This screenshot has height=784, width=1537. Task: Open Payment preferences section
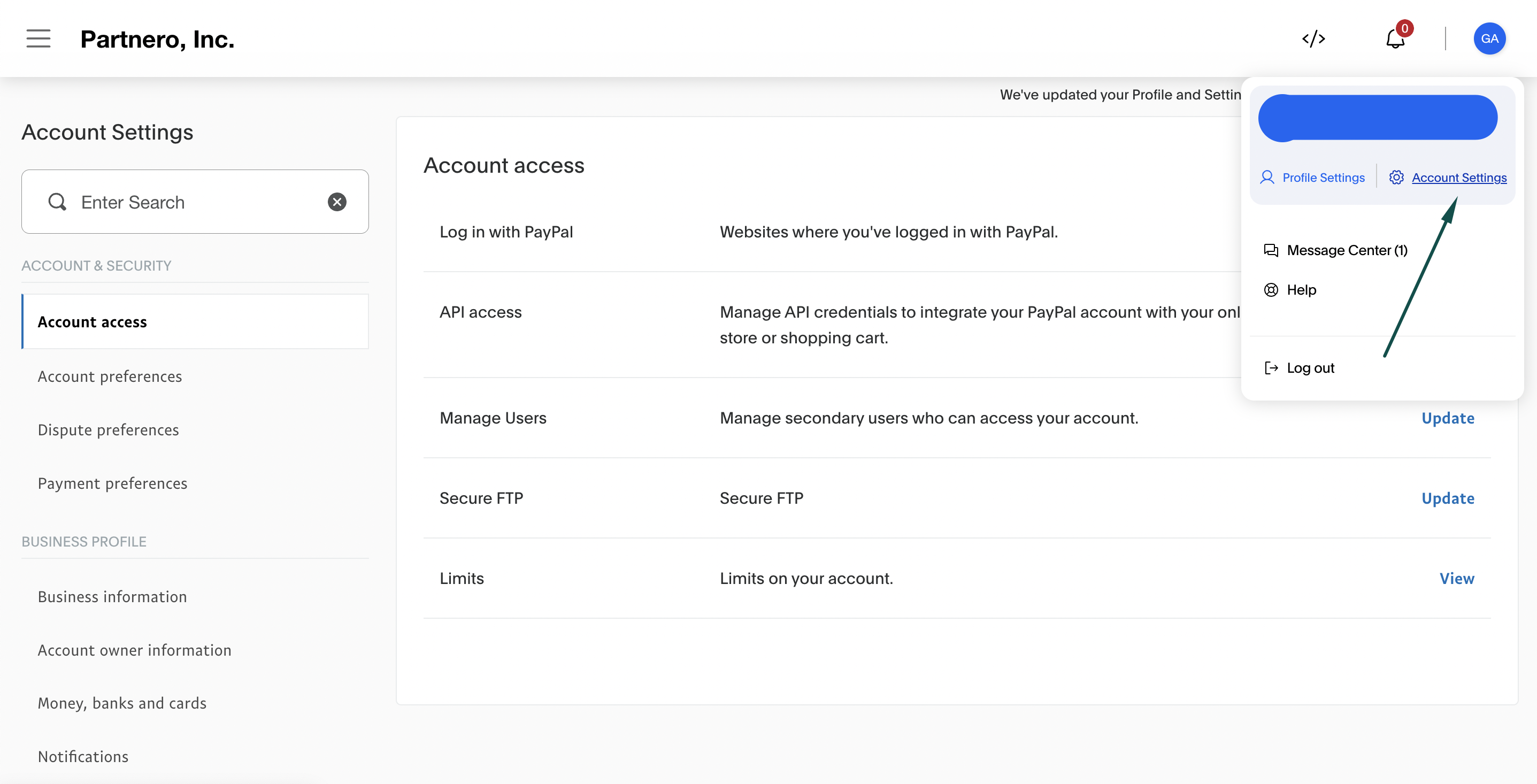[x=112, y=483]
